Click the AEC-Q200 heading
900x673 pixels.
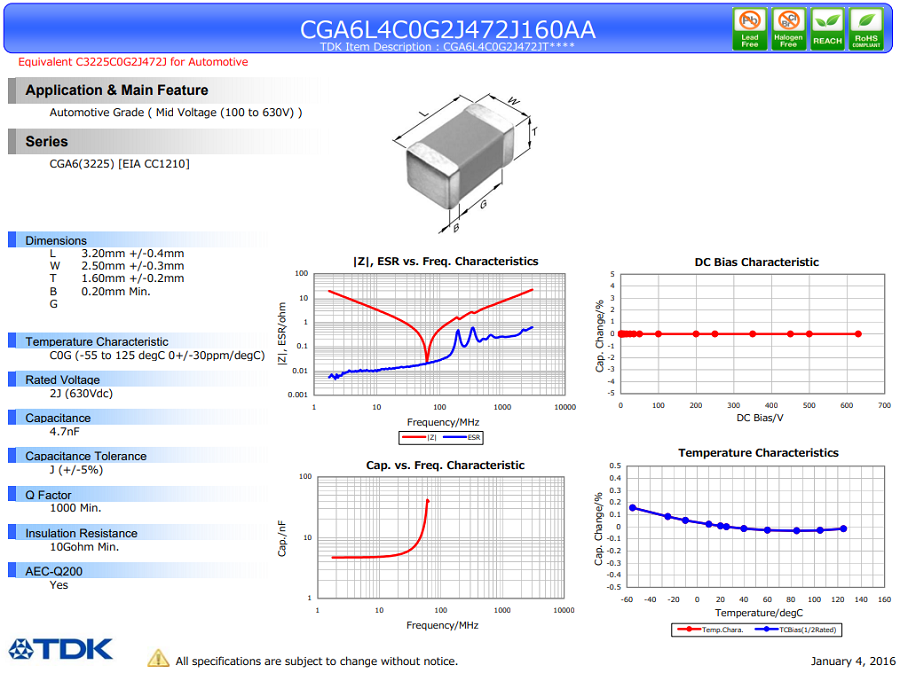[x=54, y=571]
